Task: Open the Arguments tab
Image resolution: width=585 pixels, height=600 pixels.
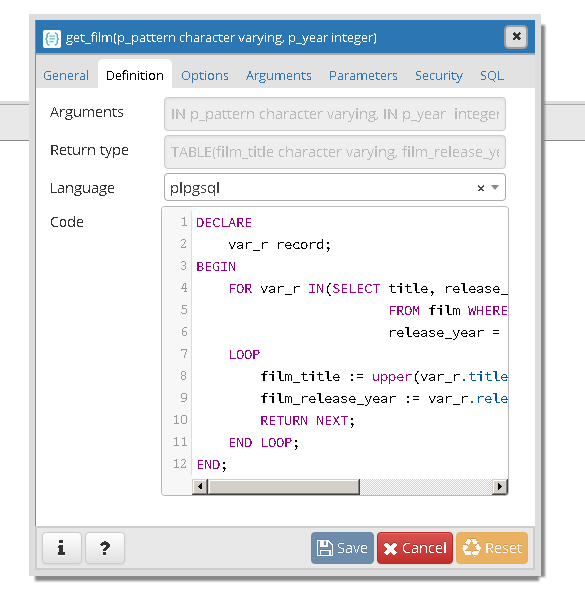Action: click(x=279, y=75)
